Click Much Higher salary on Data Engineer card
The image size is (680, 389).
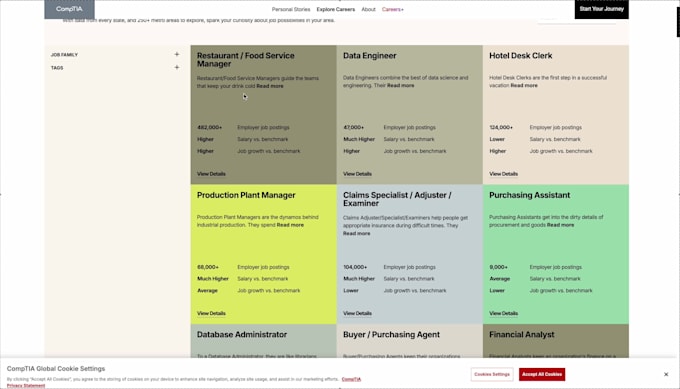(x=359, y=139)
